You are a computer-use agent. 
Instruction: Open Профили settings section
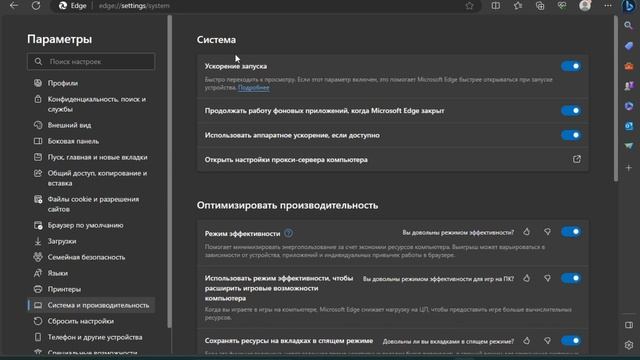tap(91, 83)
